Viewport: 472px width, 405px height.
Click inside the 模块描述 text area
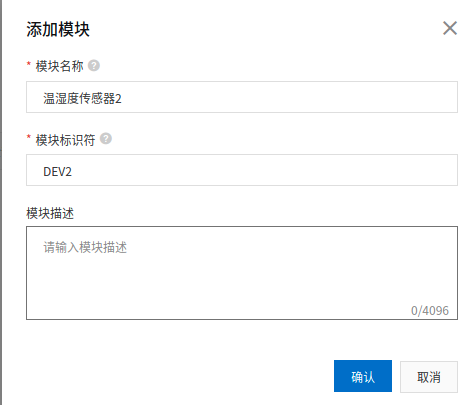(242, 273)
